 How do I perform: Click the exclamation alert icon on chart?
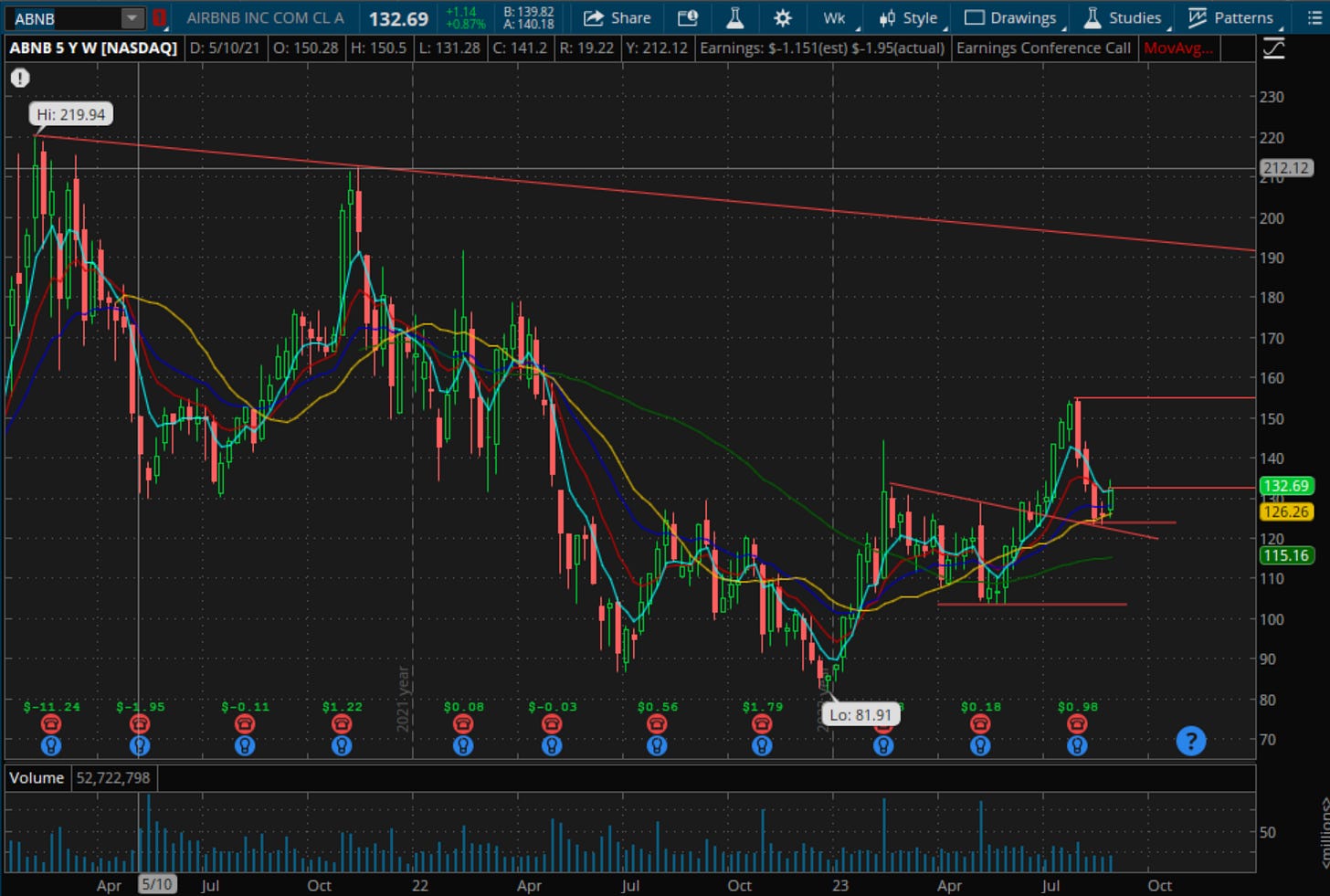[x=20, y=79]
